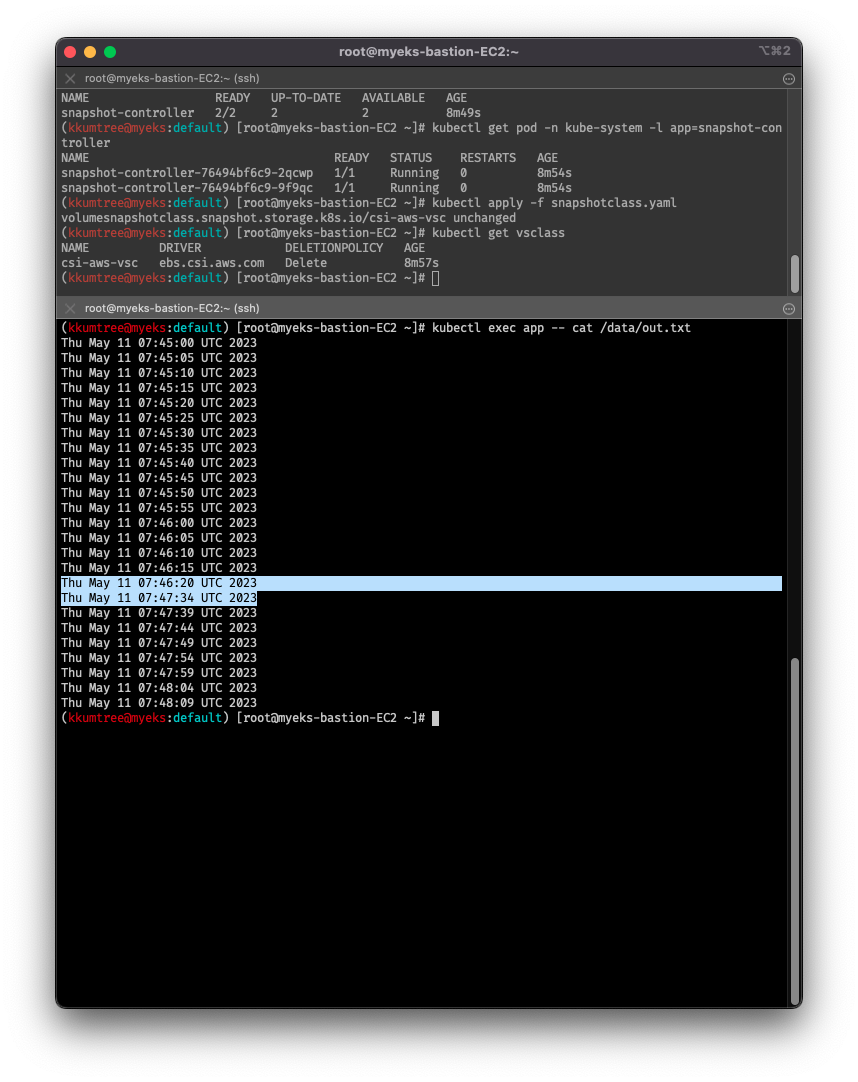Image resolution: width=858 pixels, height=1082 pixels.
Task: Click the upper pane empty prompt cursor
Action: pyautogui.click(x=436, y=278)
